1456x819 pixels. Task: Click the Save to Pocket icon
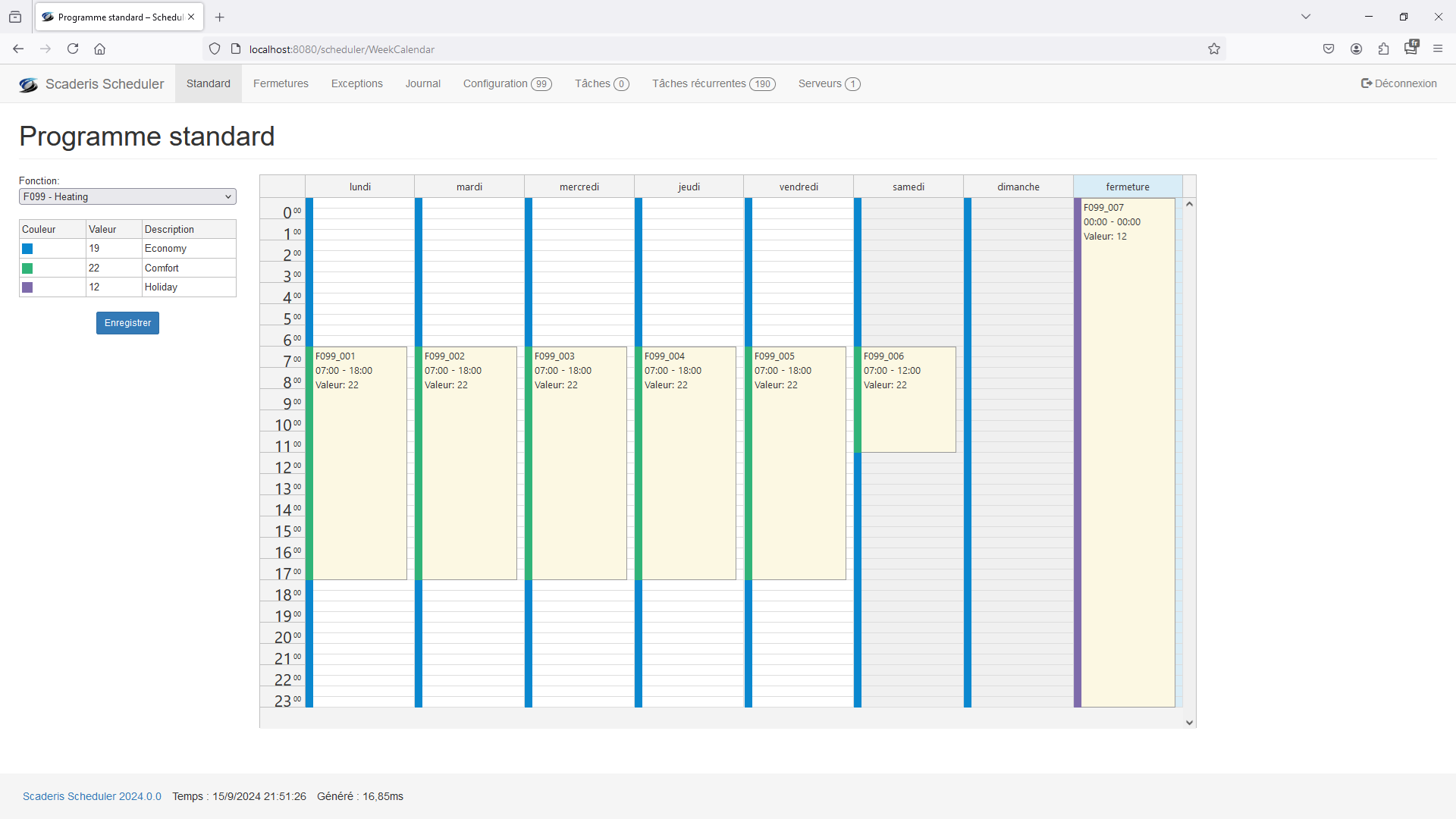coord(1329,49)
